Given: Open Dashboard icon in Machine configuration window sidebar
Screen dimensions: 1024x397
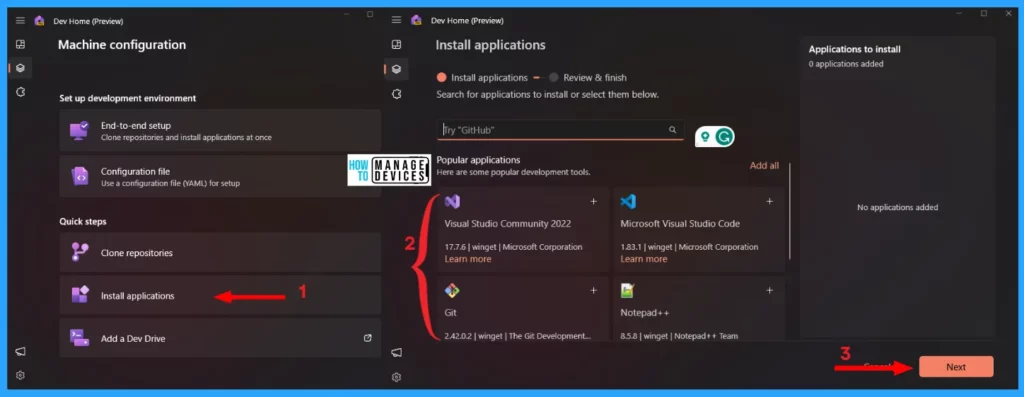Looking at the screenshot, I should point(20,44).
